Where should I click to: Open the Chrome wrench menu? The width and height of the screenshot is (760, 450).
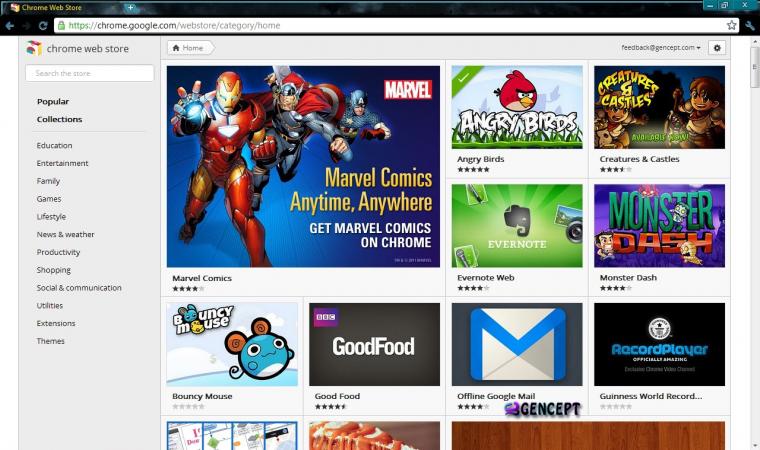tap(750, 26)
